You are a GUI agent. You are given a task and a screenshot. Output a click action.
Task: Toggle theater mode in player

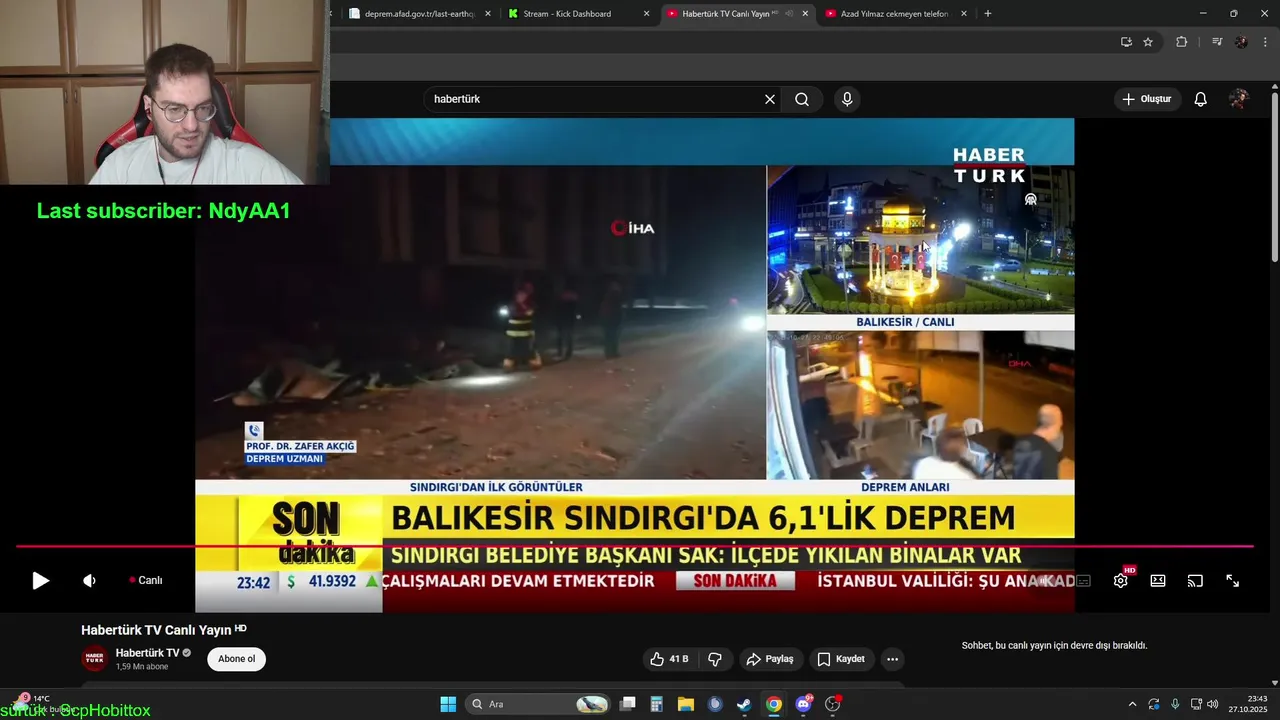tap(1158, 580)
